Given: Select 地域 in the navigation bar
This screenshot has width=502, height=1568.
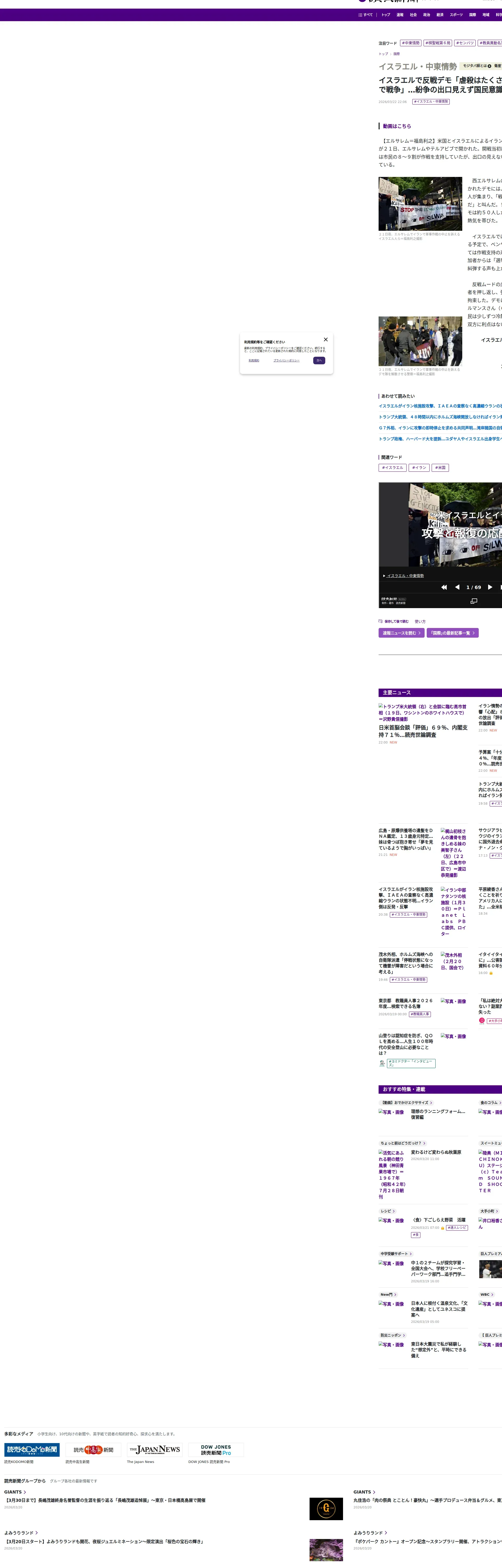Looking at the screenshot, I should pos(486,15).
